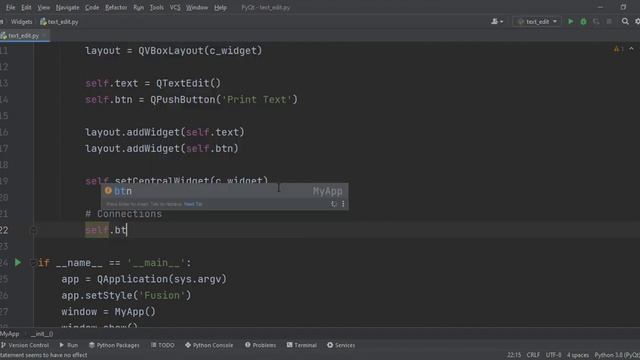
Task: Open the VCS menu
Action: pos(175,7)
